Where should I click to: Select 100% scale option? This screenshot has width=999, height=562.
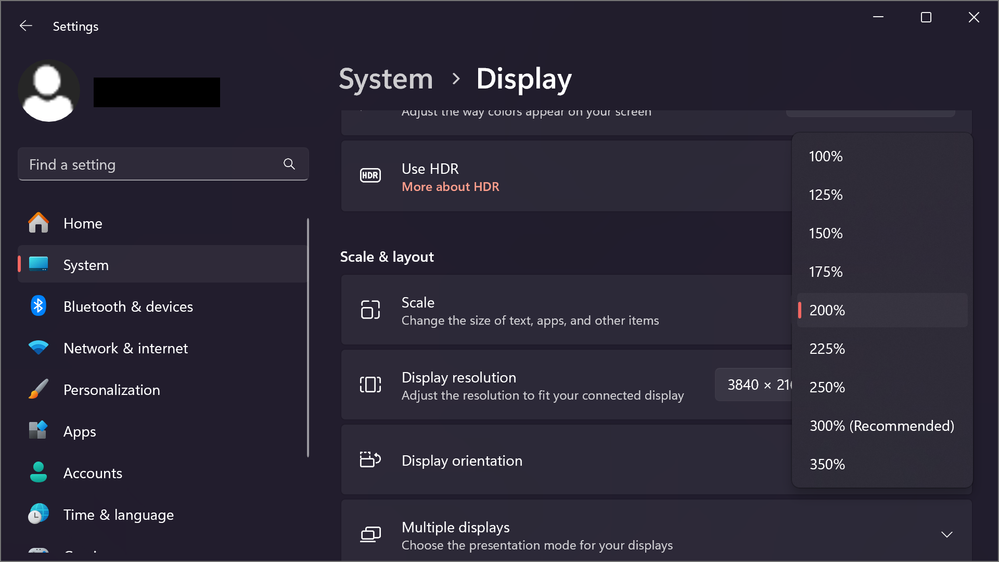826,156
